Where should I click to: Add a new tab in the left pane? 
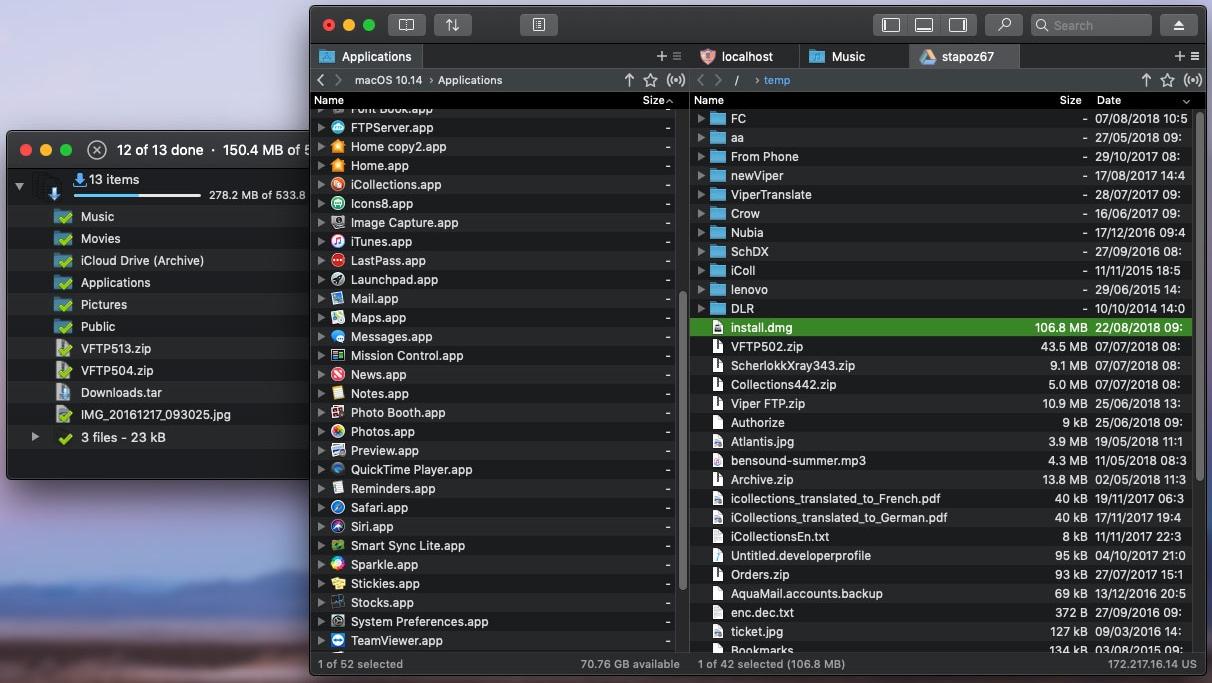pos(661,57)
